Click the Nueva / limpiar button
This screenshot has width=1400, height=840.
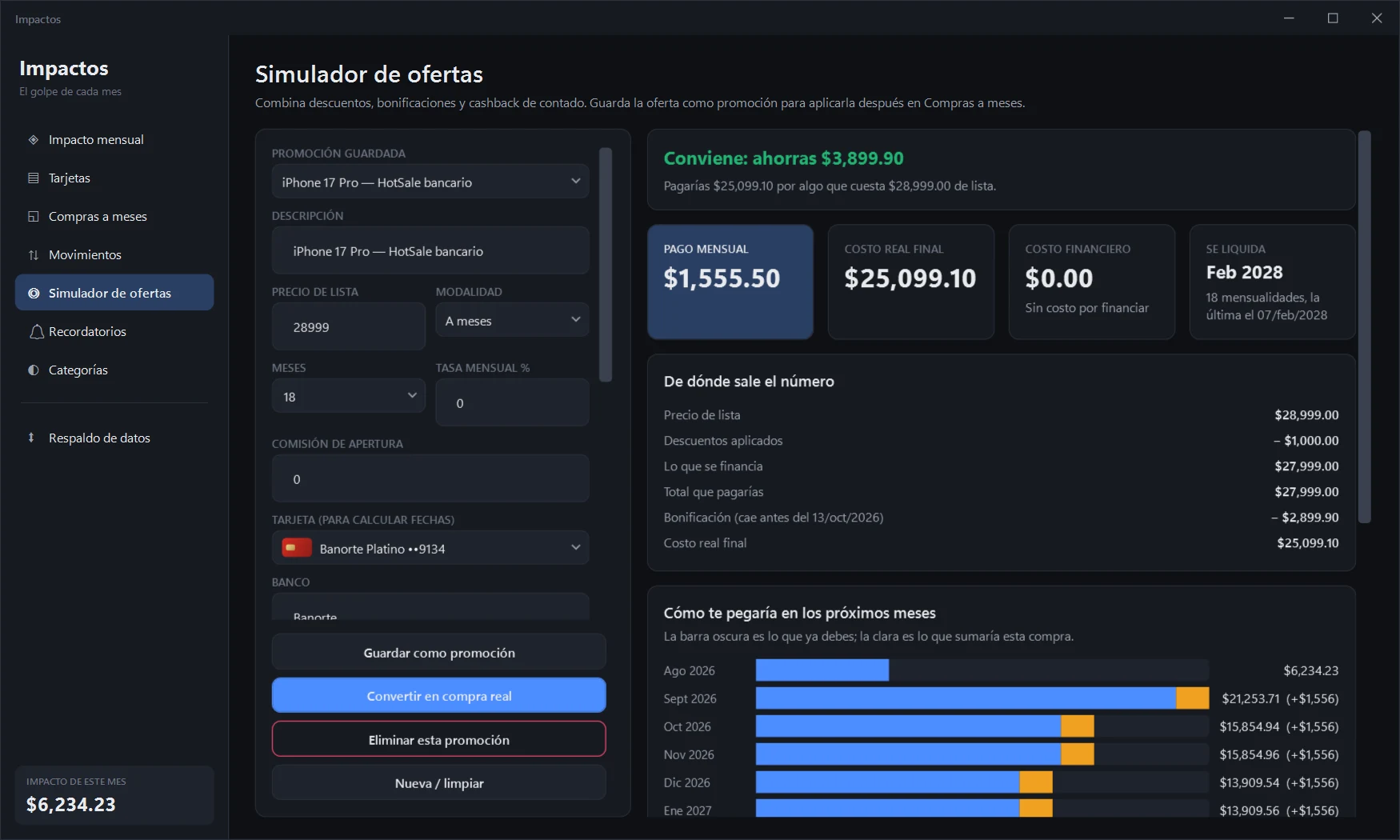point(438,782)
